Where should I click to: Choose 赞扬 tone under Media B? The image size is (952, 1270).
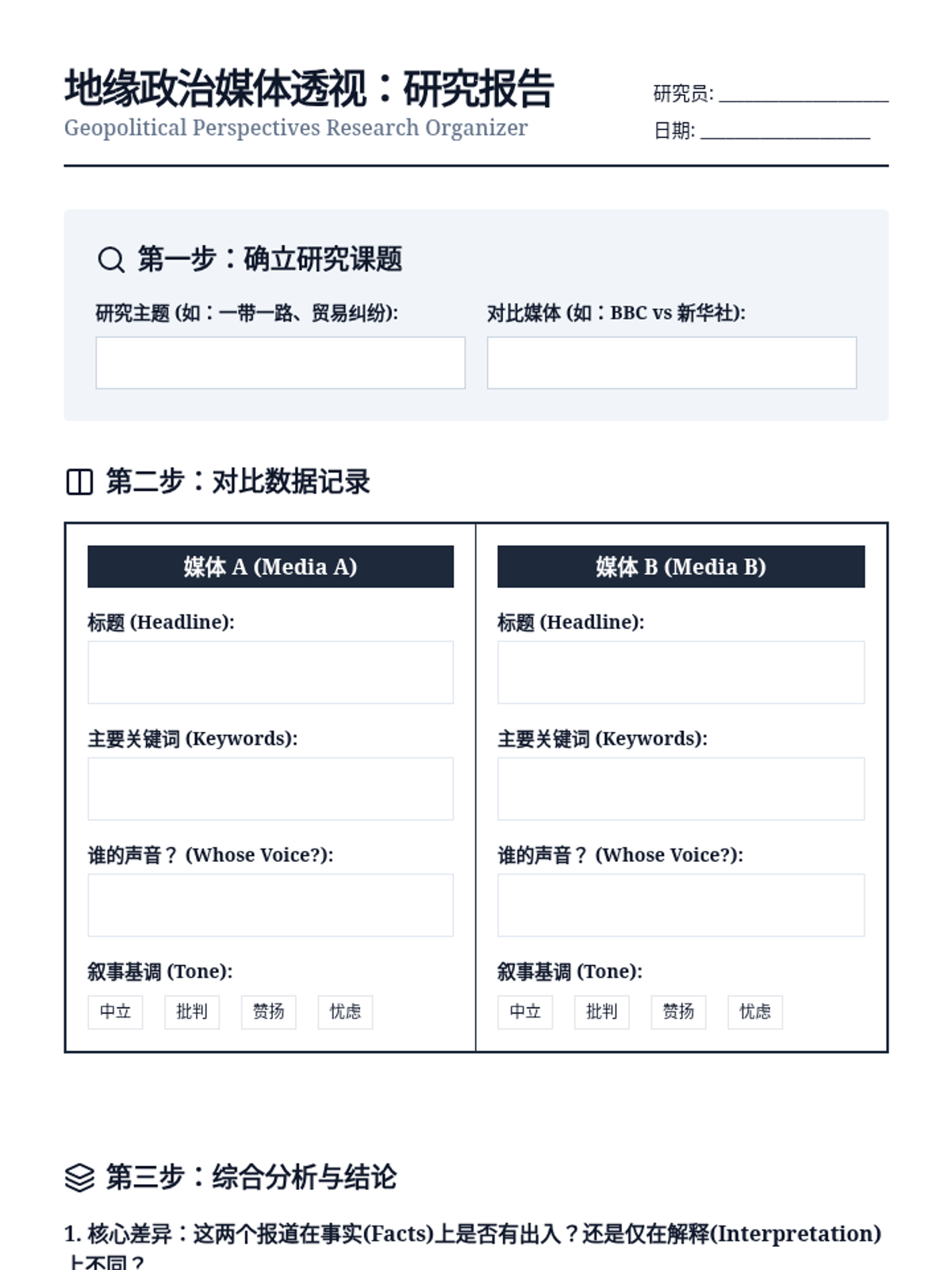(x=678, y=1012)
